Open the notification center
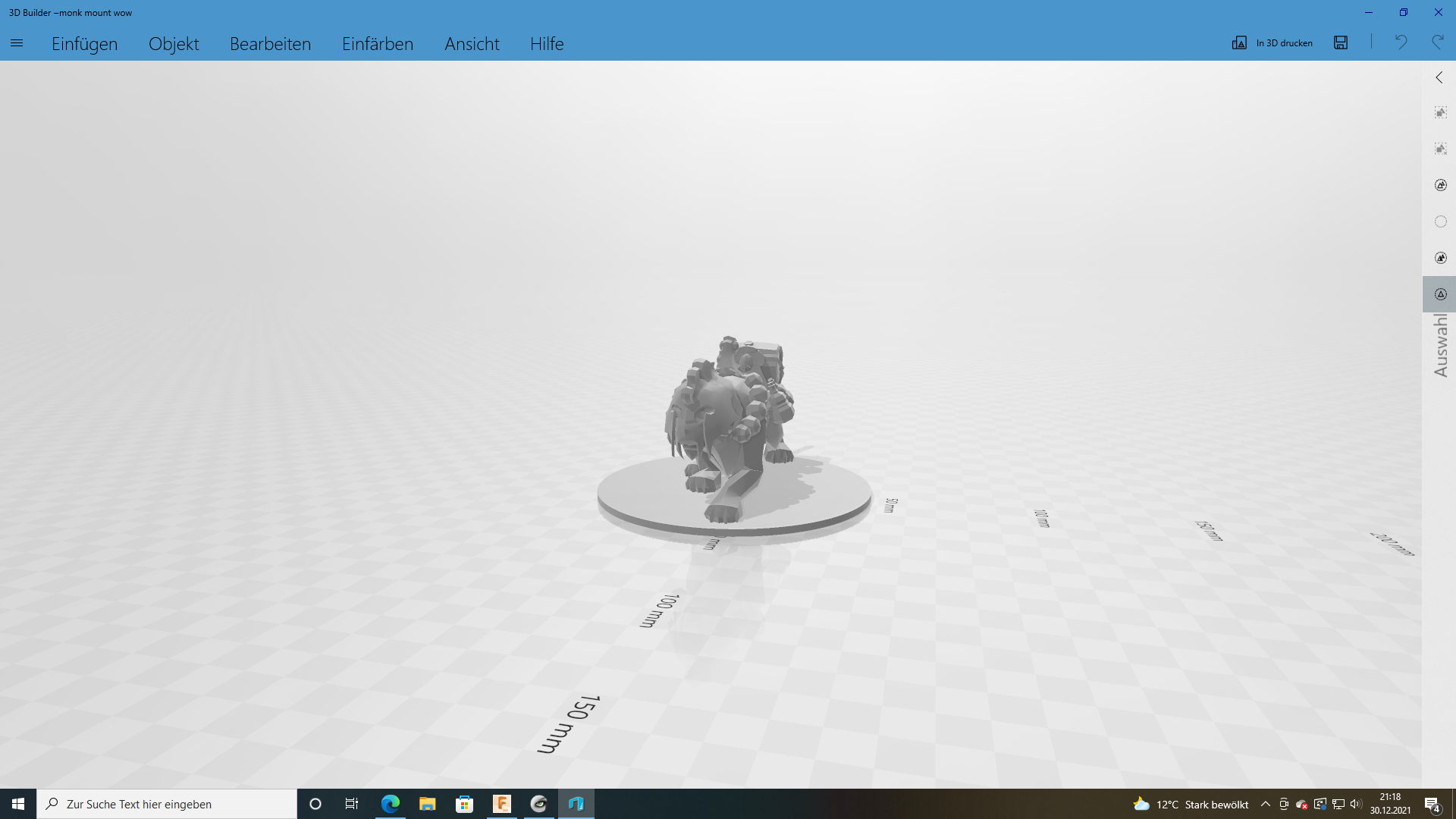The image size is (1456, 819). coord(1432,804)
